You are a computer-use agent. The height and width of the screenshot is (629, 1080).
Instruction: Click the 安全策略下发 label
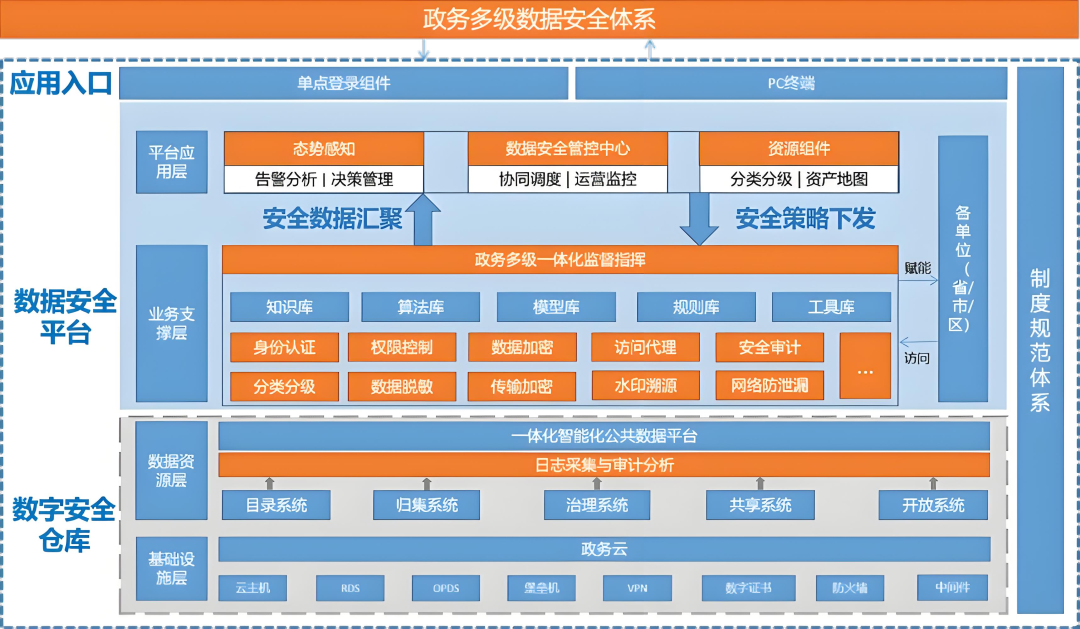(805, 218)
